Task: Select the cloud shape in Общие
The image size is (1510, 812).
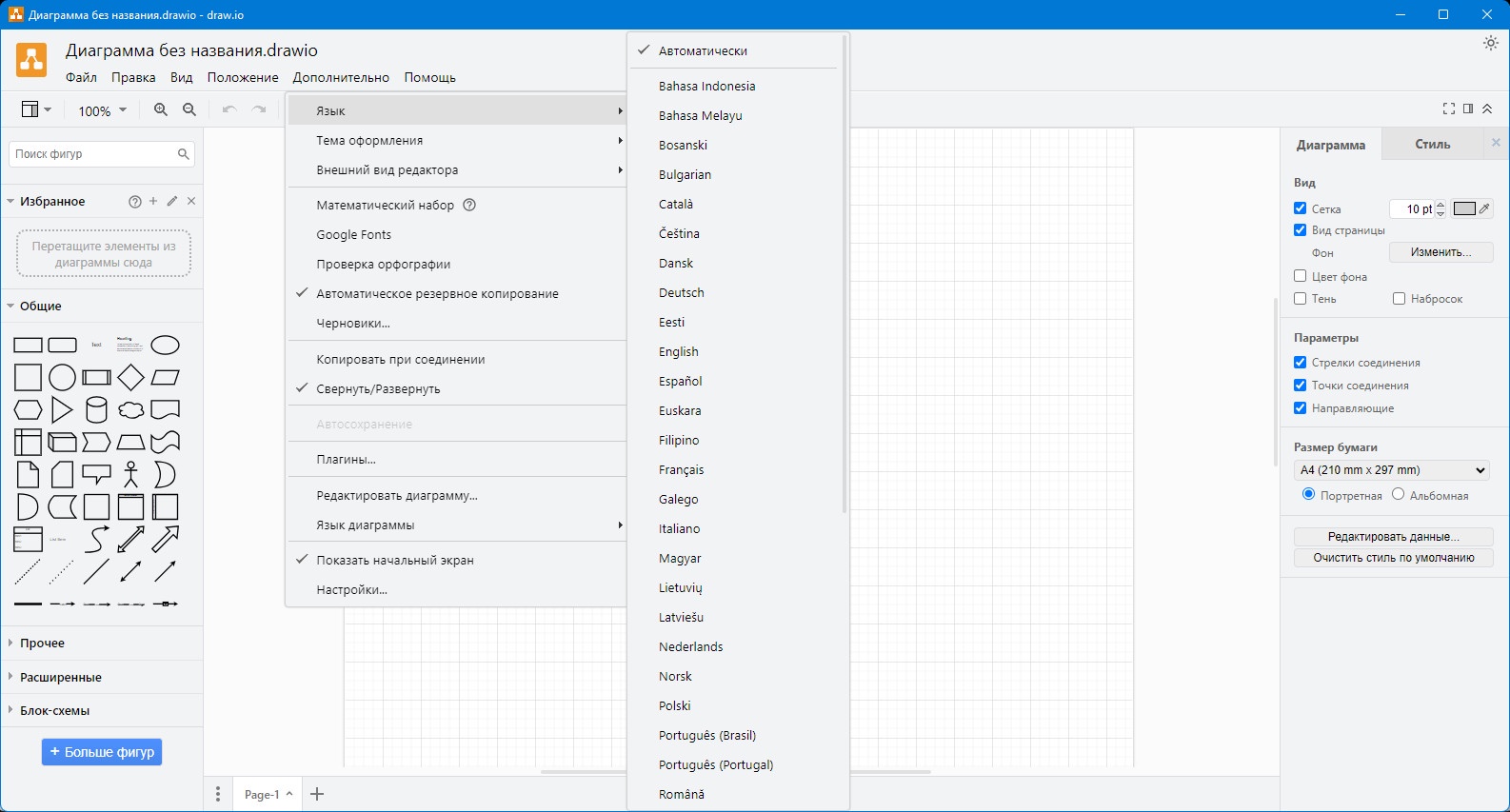Action: (130, 409)
